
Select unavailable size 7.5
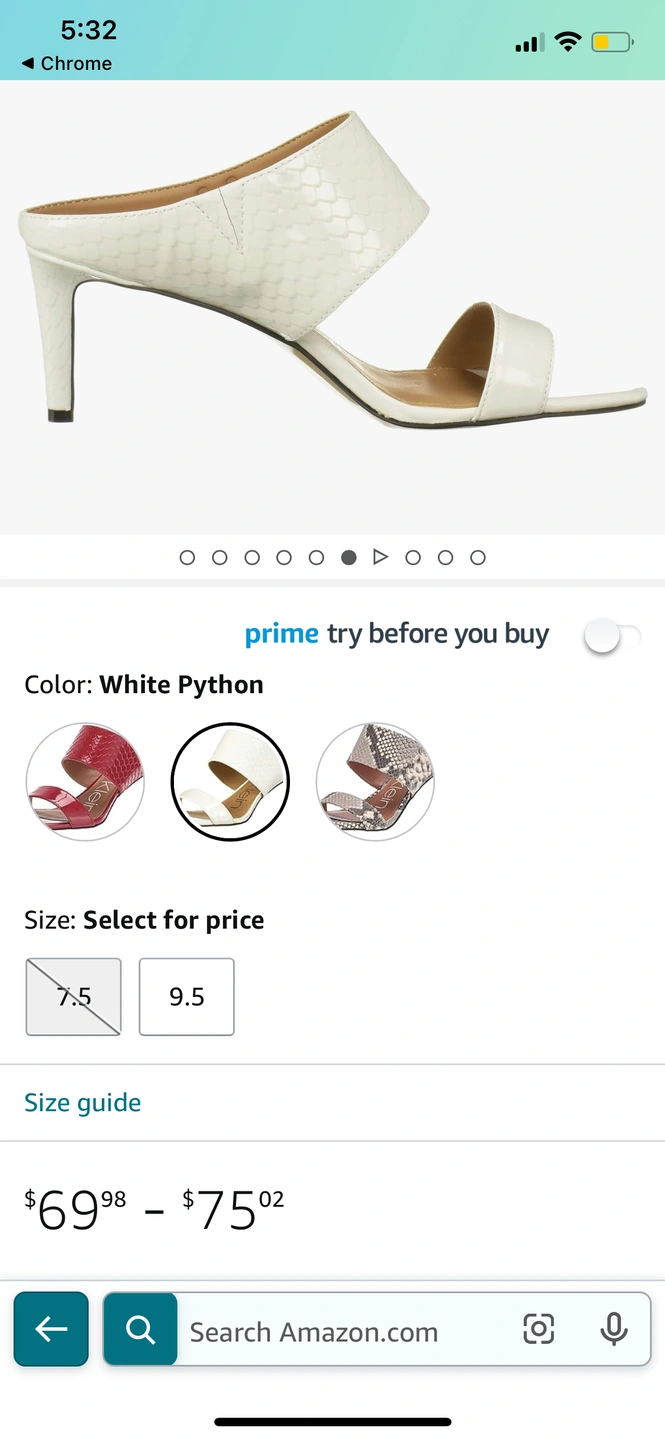coord(73,997)
